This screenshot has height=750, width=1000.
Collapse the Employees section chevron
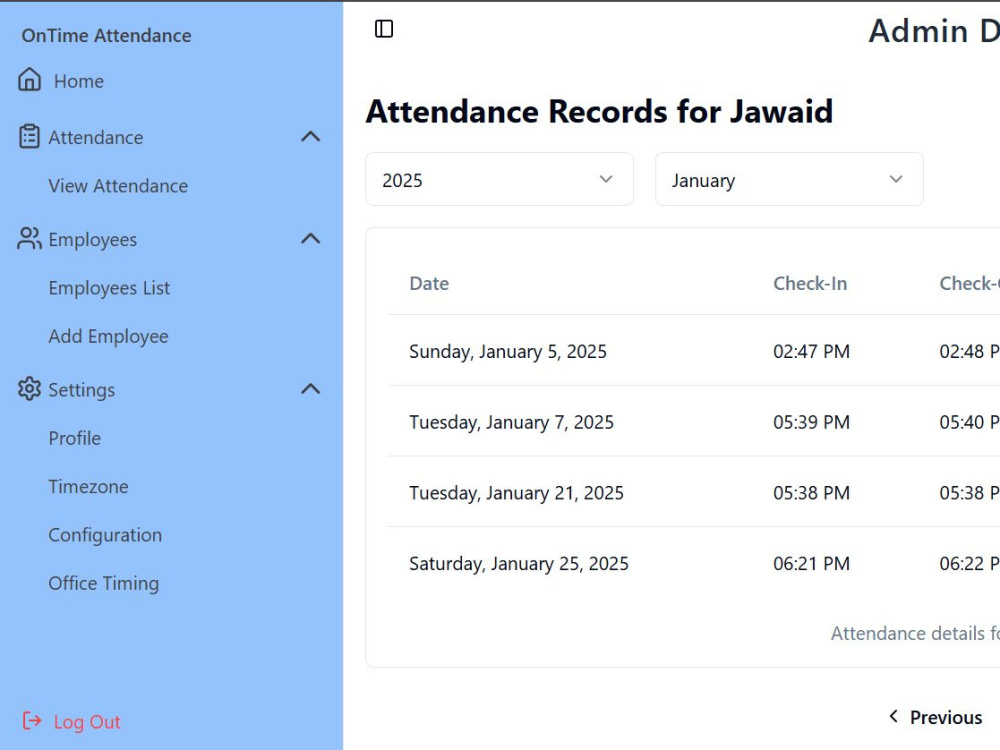312,239
